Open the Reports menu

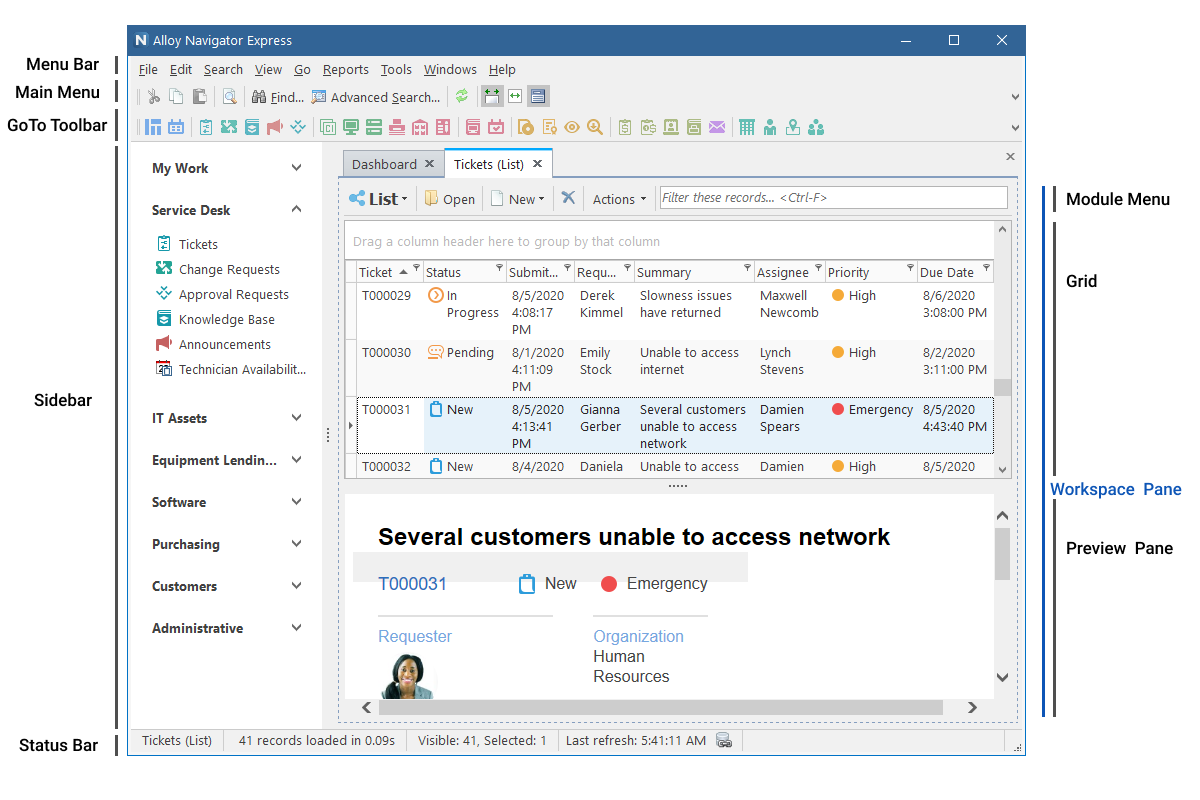[x=345, y=70]
